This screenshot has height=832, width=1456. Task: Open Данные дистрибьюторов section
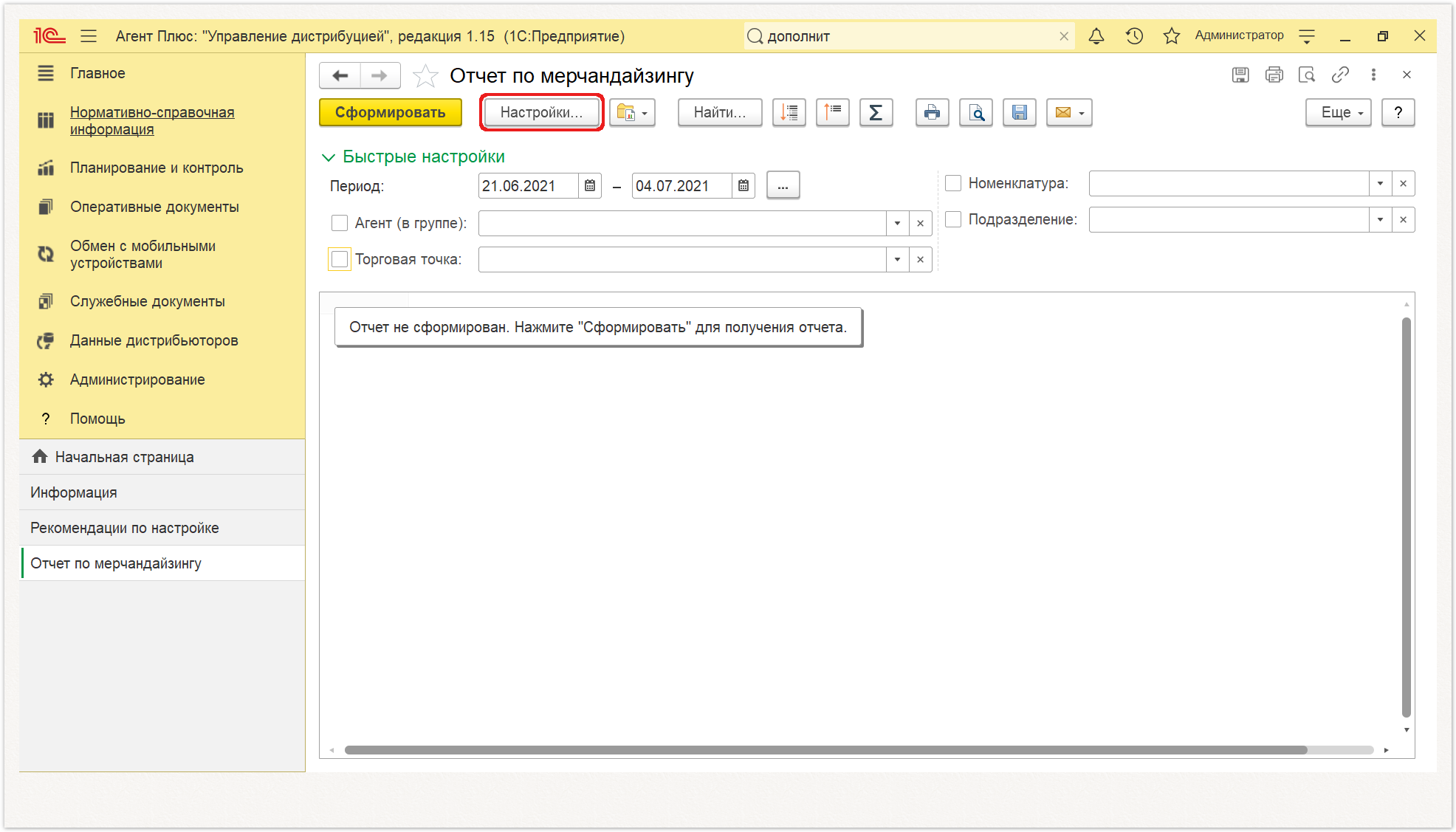pyautogui.click(x=154, y=340)
